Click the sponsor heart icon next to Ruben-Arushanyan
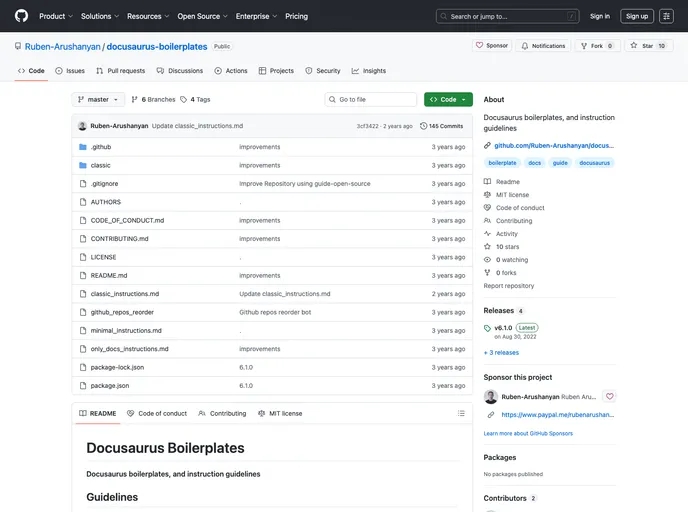Image resolution: width=688 pixels, height=512 pixels. click(609, 396)
